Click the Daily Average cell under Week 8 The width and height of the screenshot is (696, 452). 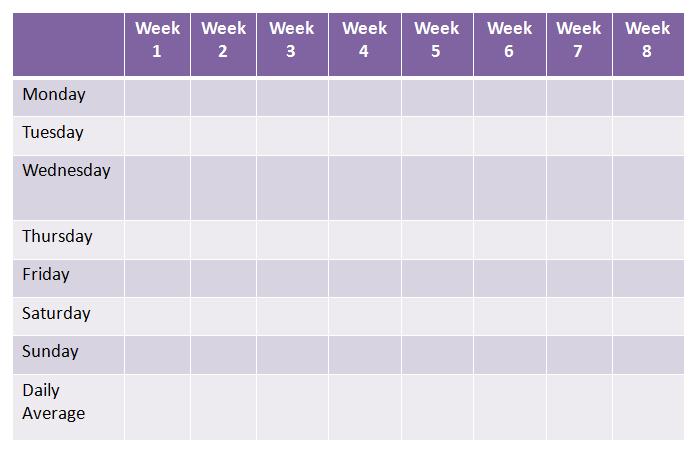point(647,406)
